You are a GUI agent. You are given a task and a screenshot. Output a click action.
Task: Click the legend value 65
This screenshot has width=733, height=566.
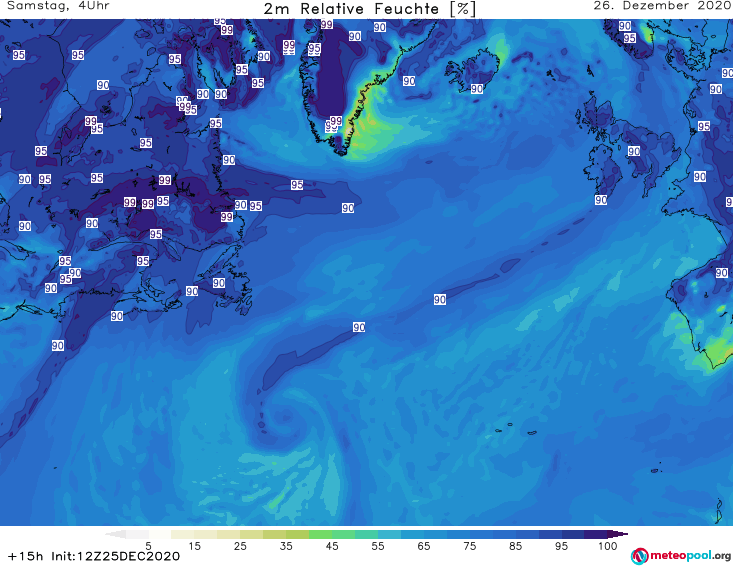[424, 546]
